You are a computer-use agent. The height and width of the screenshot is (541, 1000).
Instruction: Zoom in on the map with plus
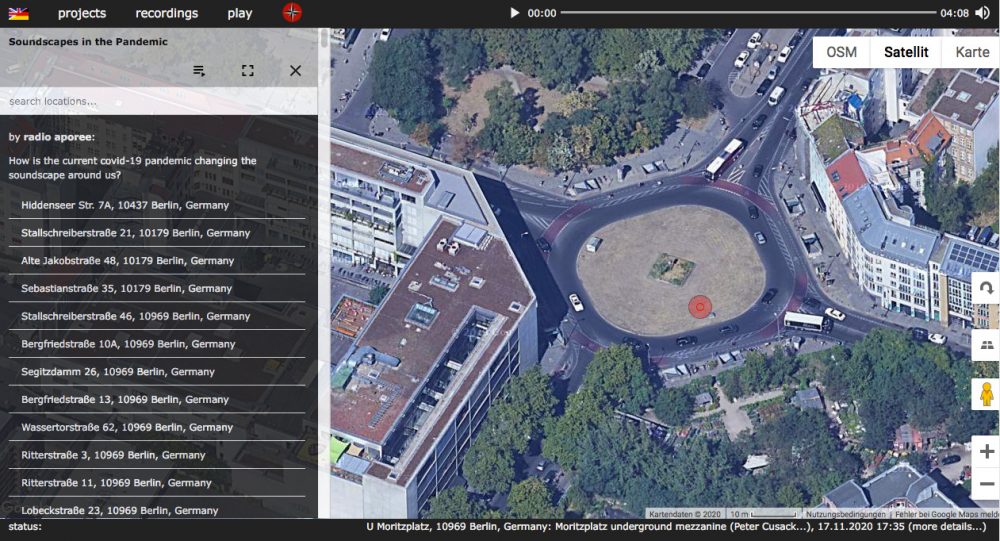pos(986,452)
